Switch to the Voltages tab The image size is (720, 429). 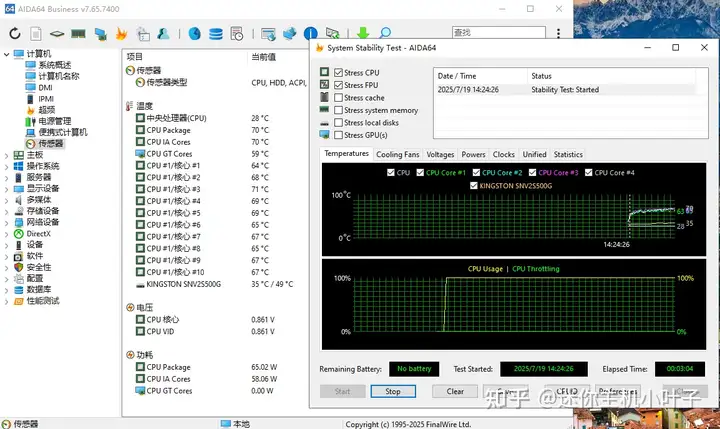(440, 154)
